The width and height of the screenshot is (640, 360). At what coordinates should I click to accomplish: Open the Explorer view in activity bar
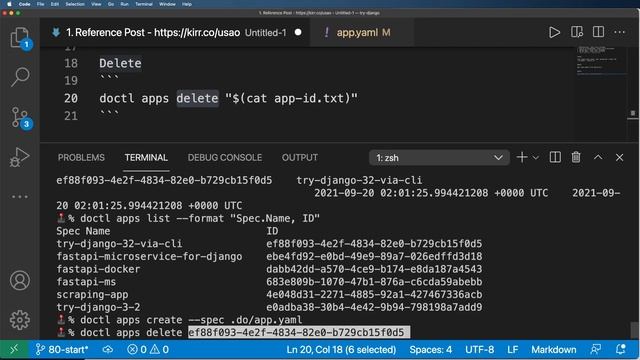20,38
